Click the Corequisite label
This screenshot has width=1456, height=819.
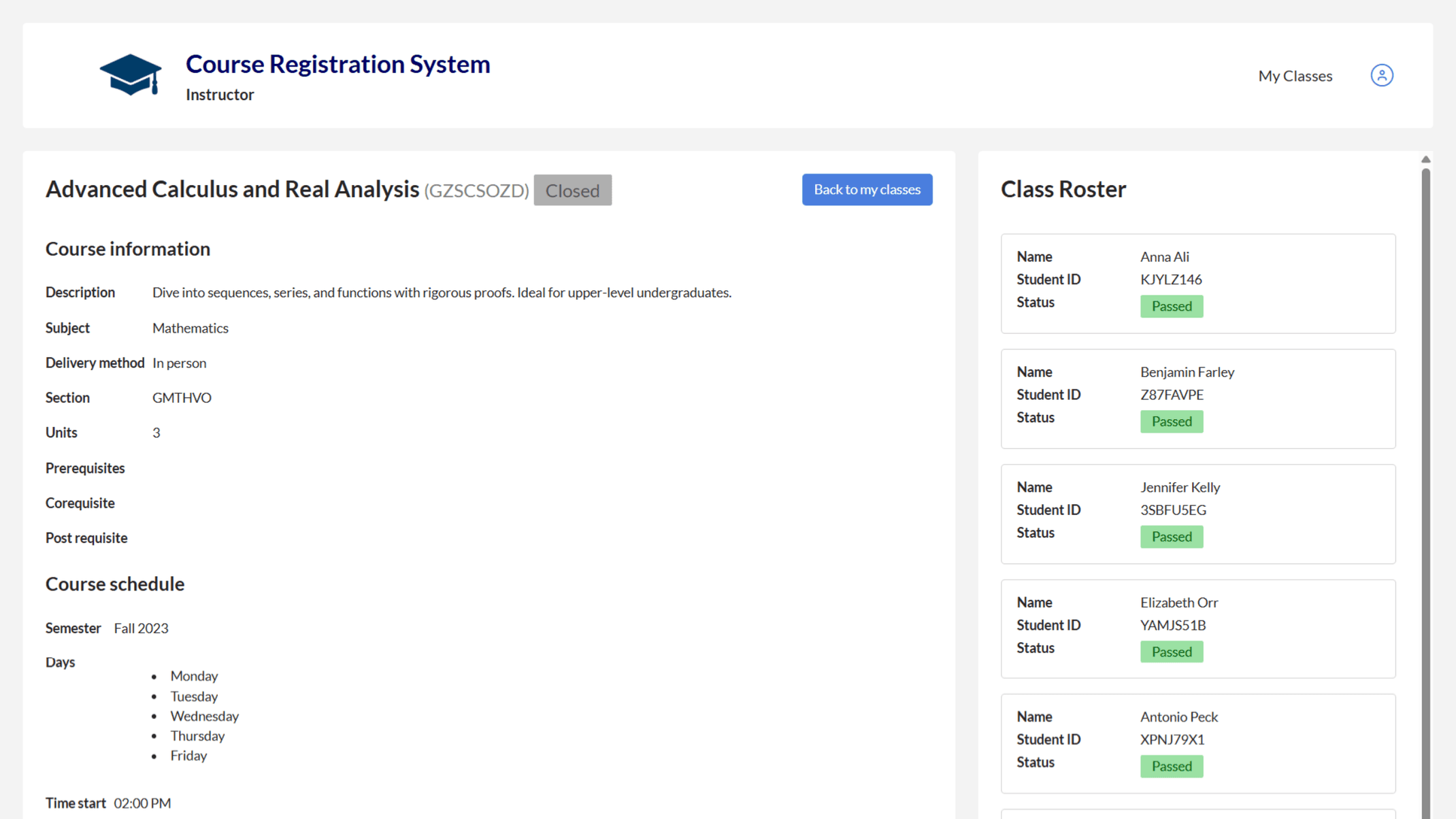pos(80,503)
